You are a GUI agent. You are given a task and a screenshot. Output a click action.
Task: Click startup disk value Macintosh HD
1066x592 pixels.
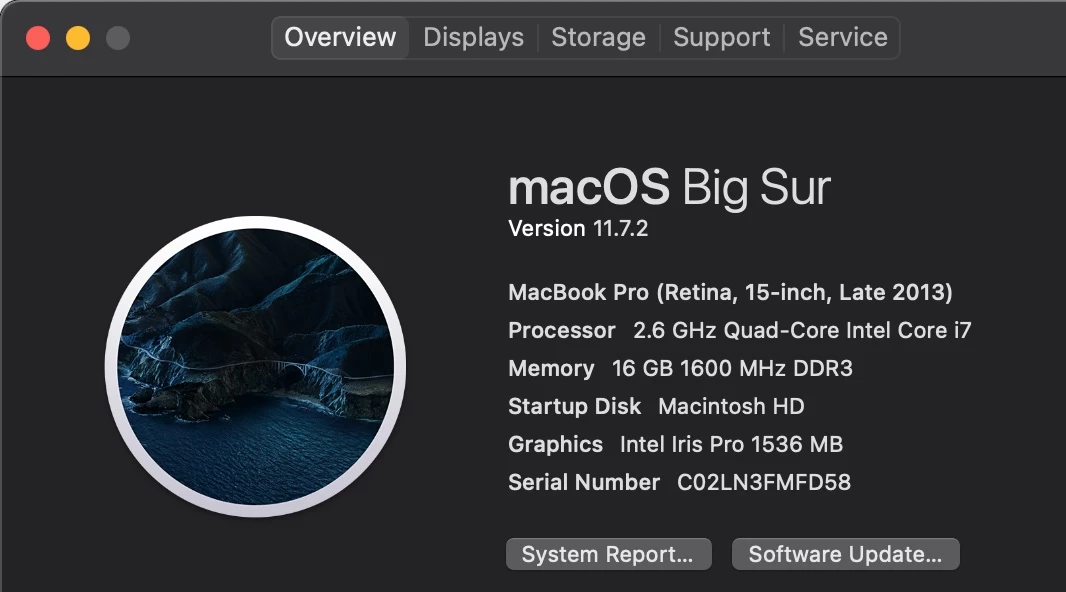tap(732, 406)
